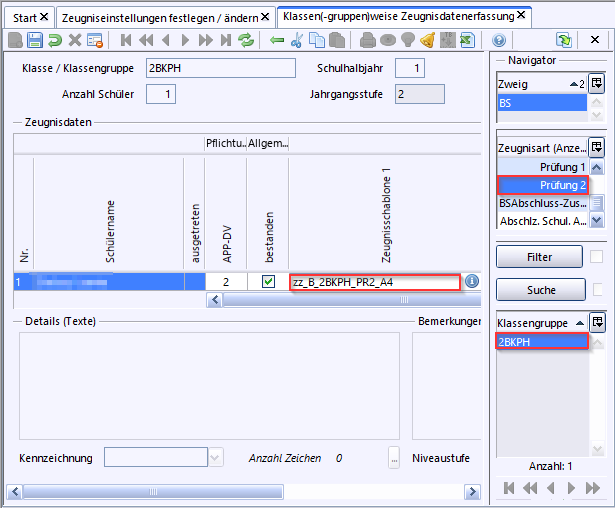Toggle the 'bestanden' checkbox in row 1
615x508 pixels.
point(268,282)
